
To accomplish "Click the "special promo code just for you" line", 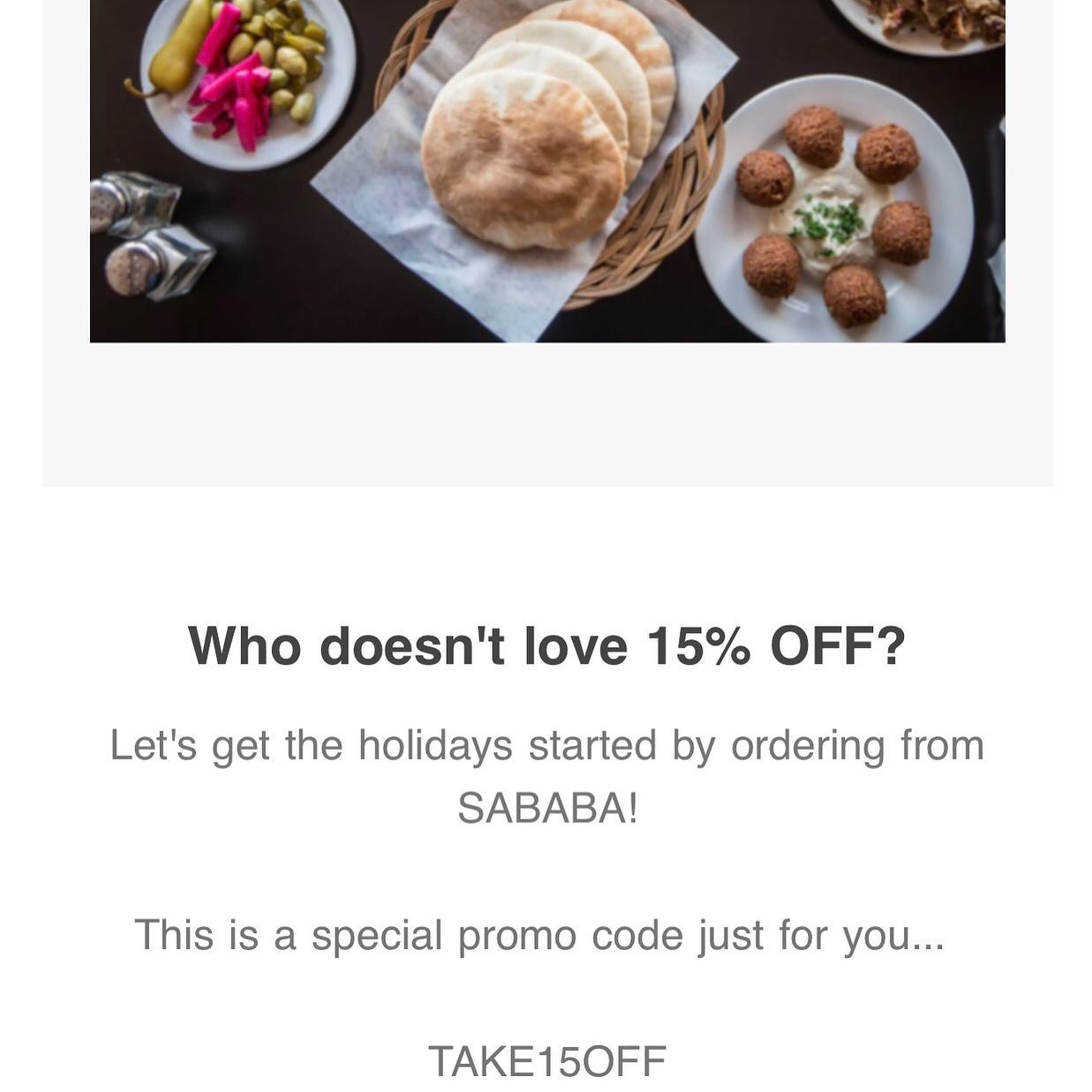I will pos(539,934).
